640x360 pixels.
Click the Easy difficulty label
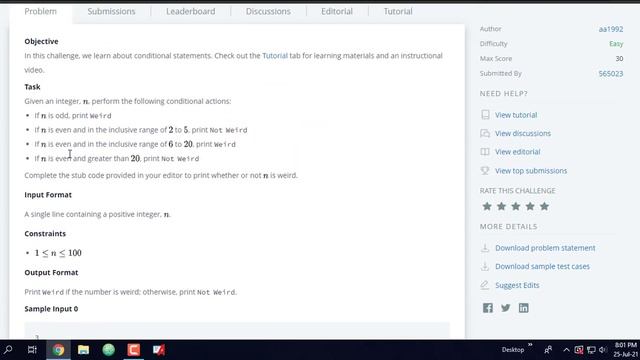pyautogui.click(x=616, y=44)
